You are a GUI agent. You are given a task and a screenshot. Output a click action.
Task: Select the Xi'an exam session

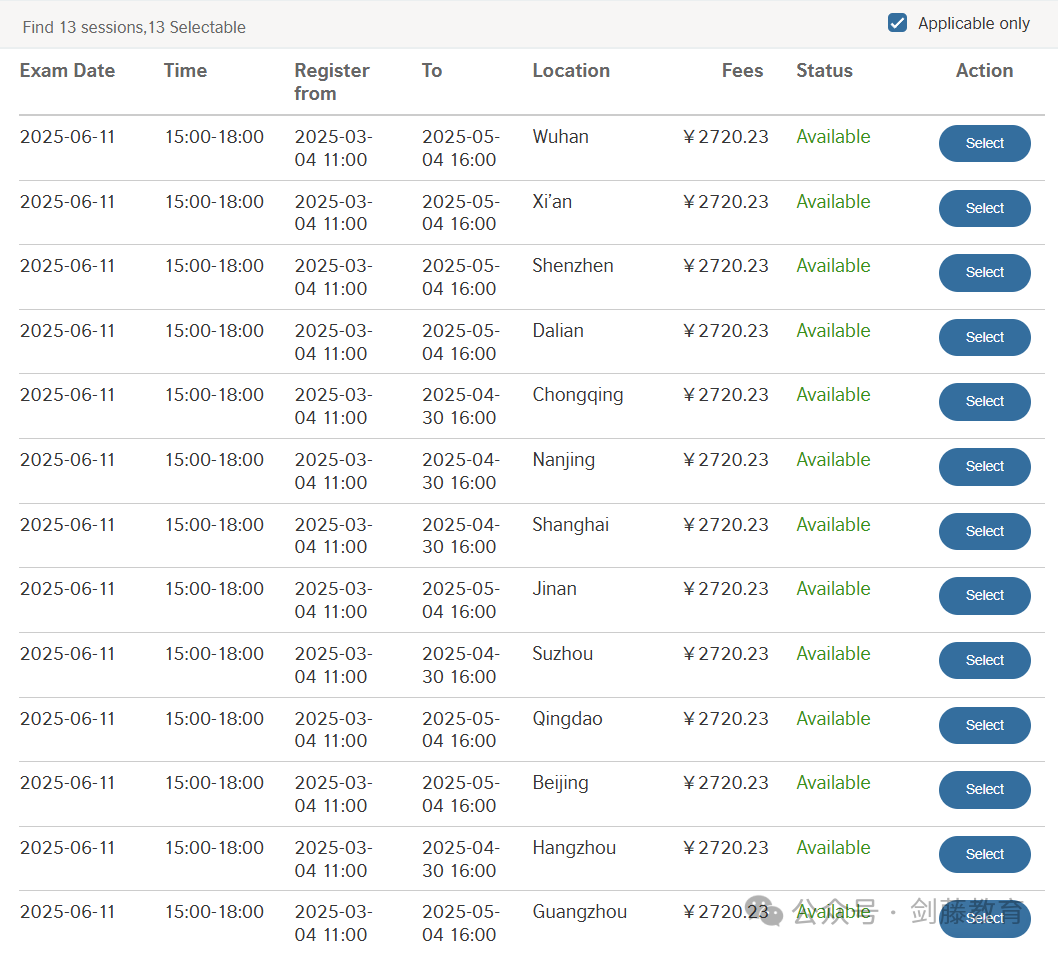coord(984,208)
